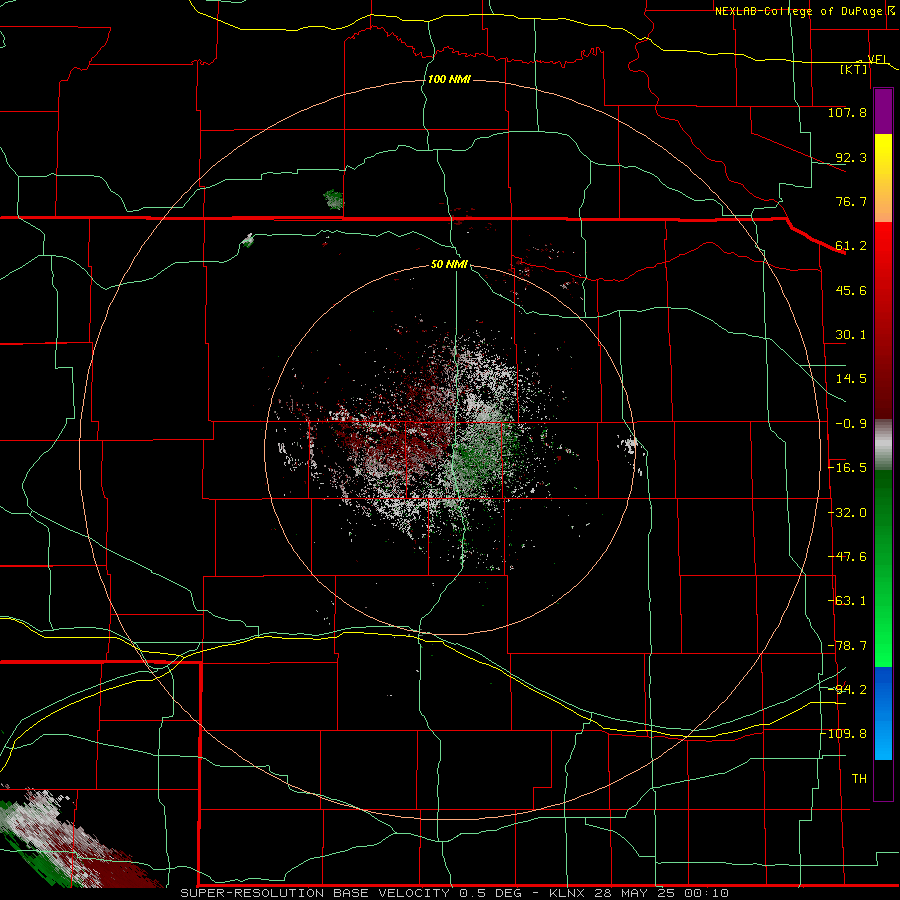
Task: Click the TH legend label
Action: pyautogui.click(x=859, y=778)
